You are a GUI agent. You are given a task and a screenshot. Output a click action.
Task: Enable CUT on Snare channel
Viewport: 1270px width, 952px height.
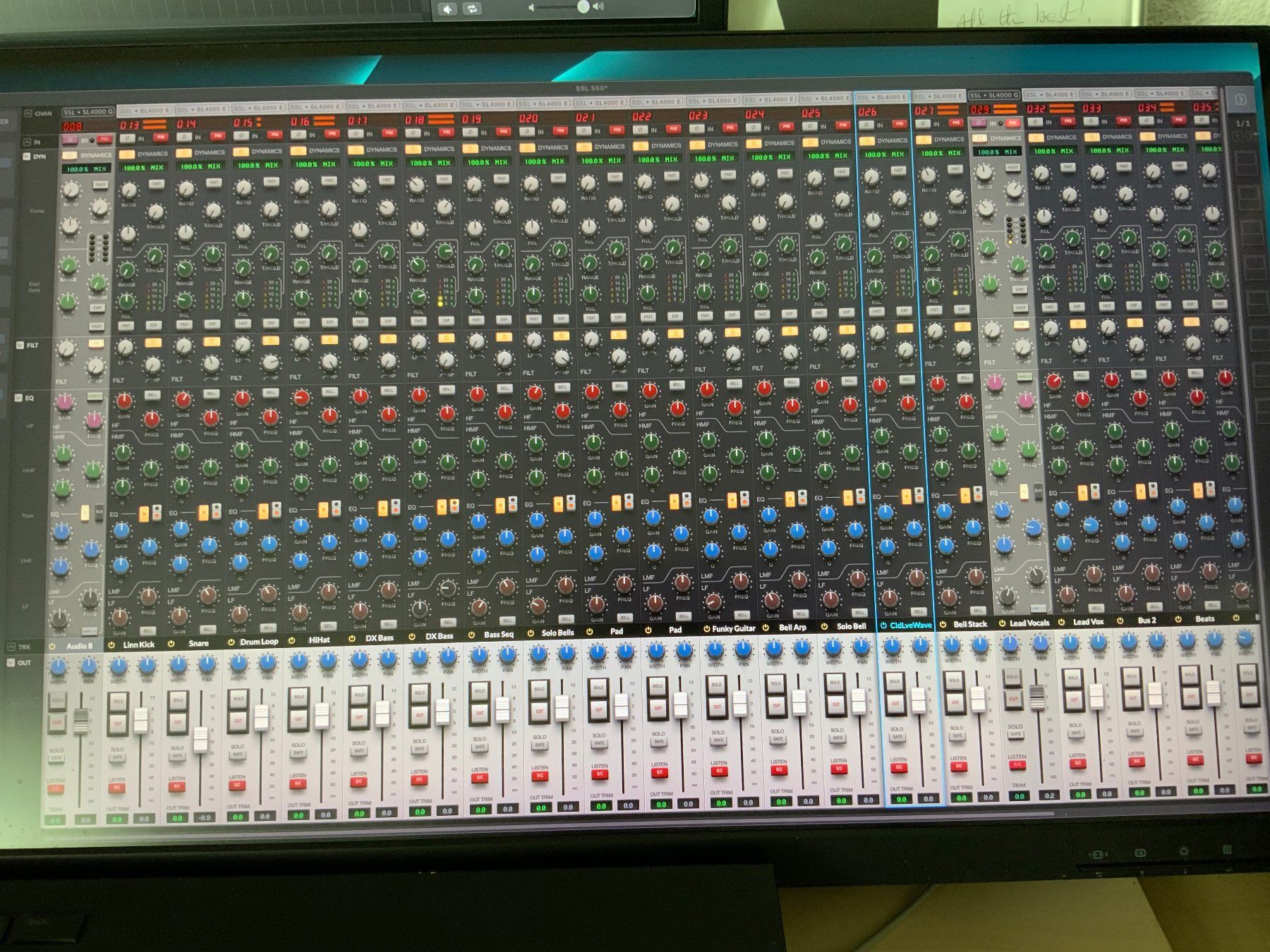pyautogui.click(x=177, y=722)
